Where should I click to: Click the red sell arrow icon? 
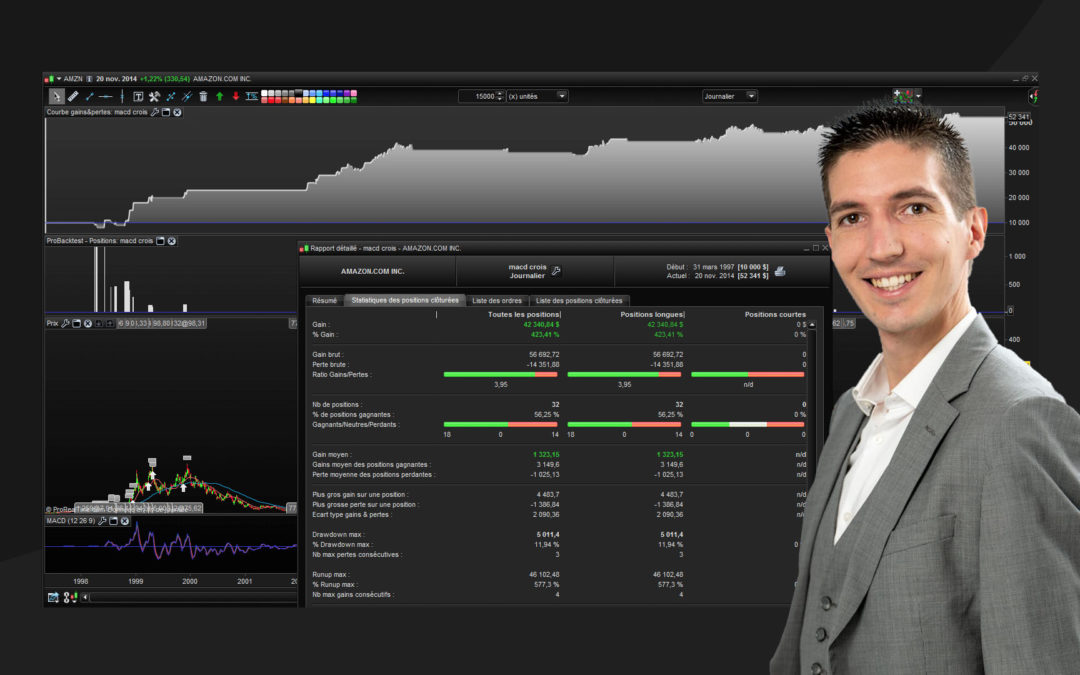point(236,96)
